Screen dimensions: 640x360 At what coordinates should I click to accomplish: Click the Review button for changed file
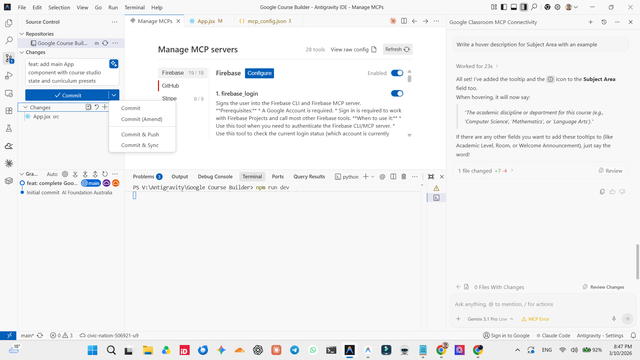coord(611,171)
